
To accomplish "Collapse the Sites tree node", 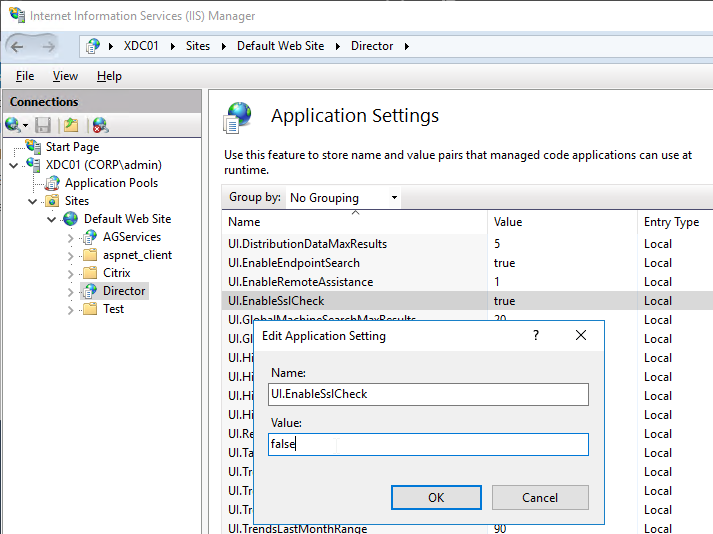I will (x=33, y=201).
